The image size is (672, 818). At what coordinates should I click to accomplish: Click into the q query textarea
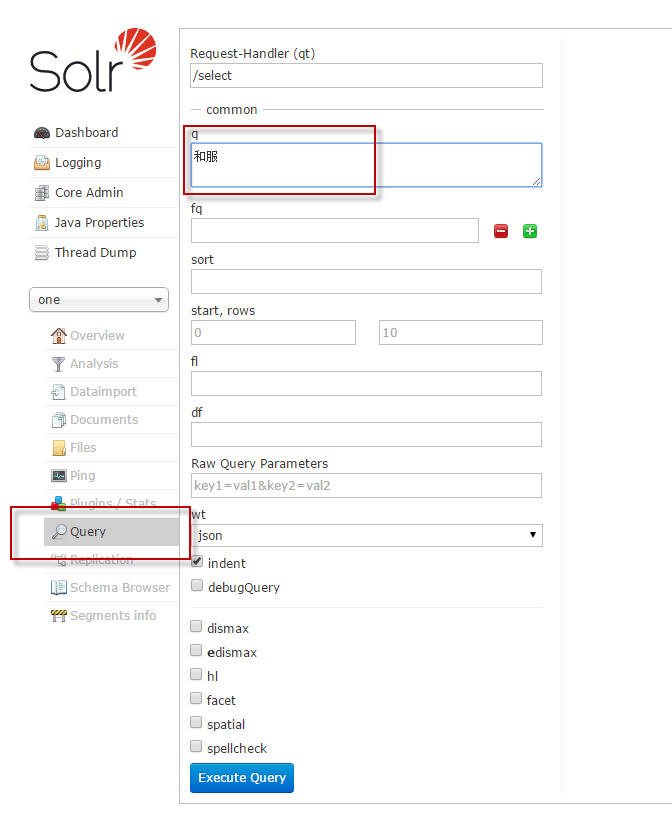366,165
